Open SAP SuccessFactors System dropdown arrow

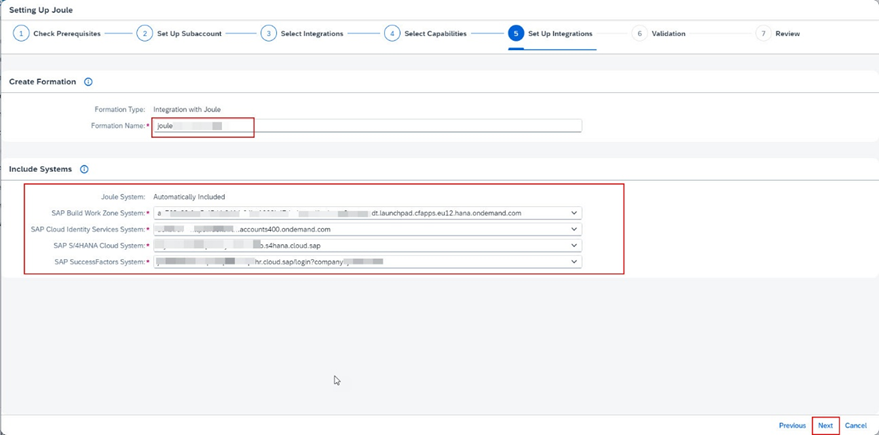574,262
